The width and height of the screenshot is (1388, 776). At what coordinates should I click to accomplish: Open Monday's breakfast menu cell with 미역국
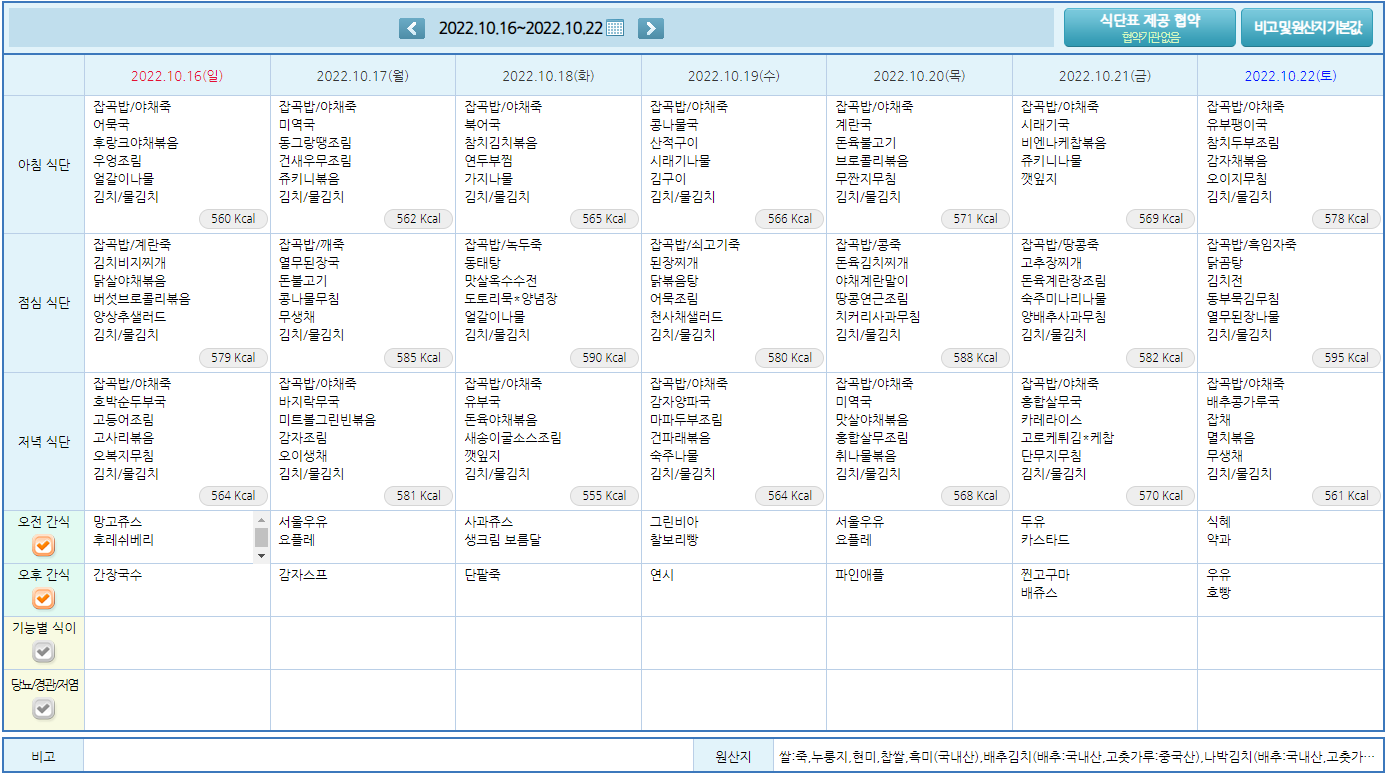pos(362,160)
